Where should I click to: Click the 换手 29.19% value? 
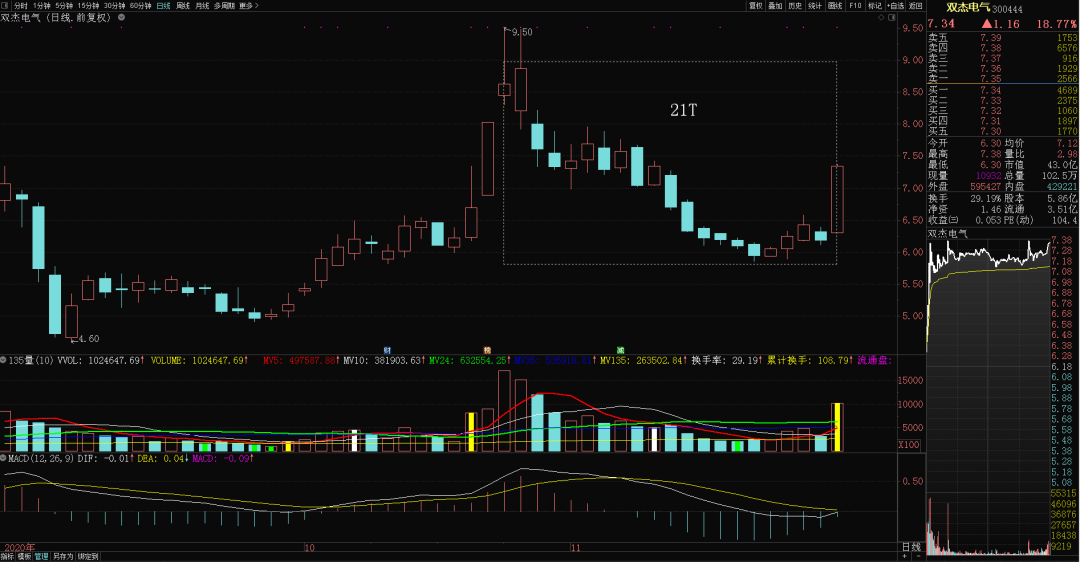[x=986, y=198]
